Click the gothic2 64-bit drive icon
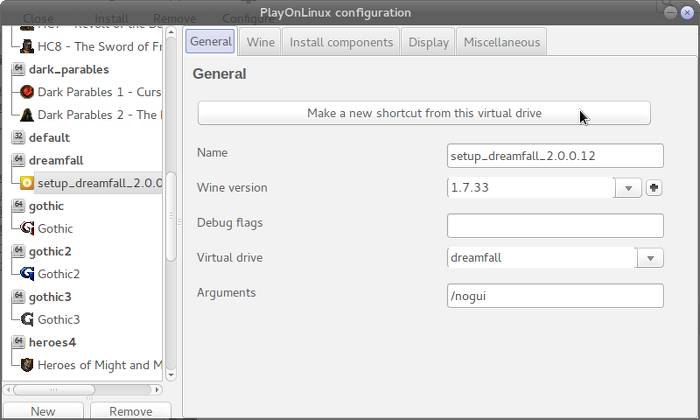This screenshot has height=420, width=700. coord(18,251)
